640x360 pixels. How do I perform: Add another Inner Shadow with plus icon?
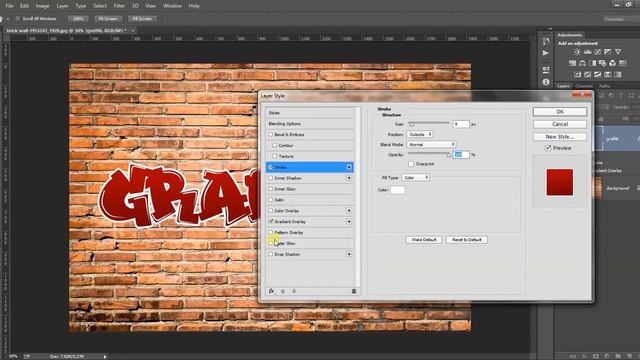point(349,178)
